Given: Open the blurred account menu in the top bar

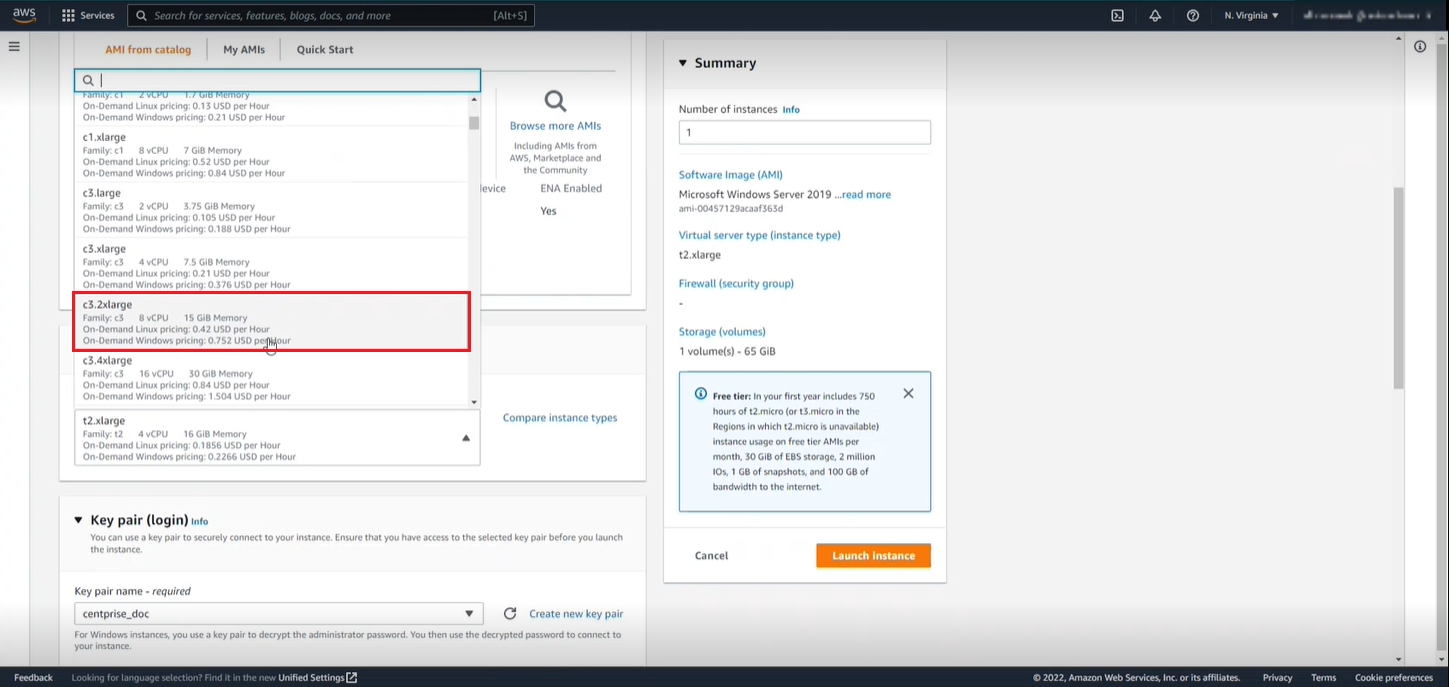Looking at the screenshot, I should click(1367, 15).
